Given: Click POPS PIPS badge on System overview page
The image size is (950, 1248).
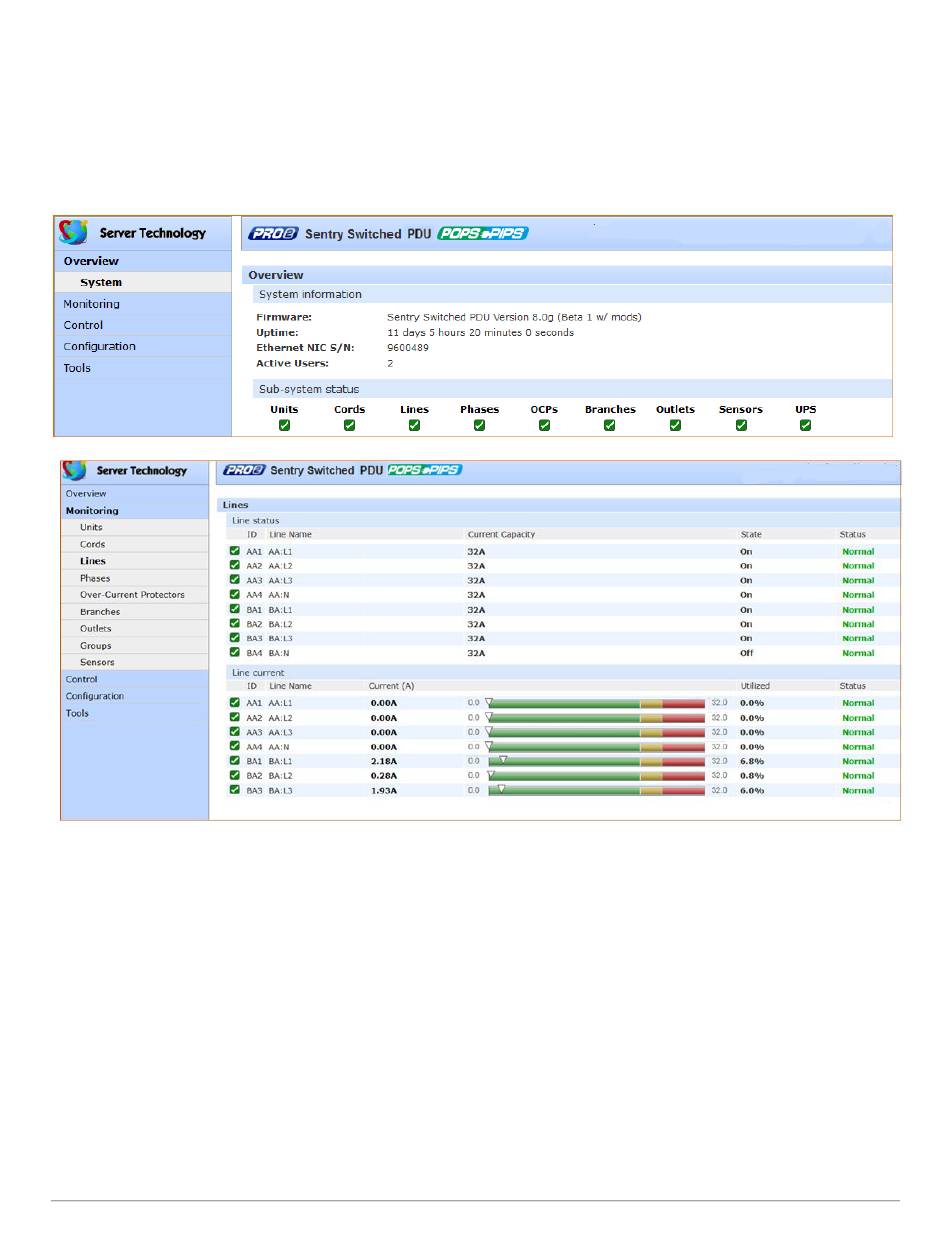Looking at the screenshot, I should 484,234.
